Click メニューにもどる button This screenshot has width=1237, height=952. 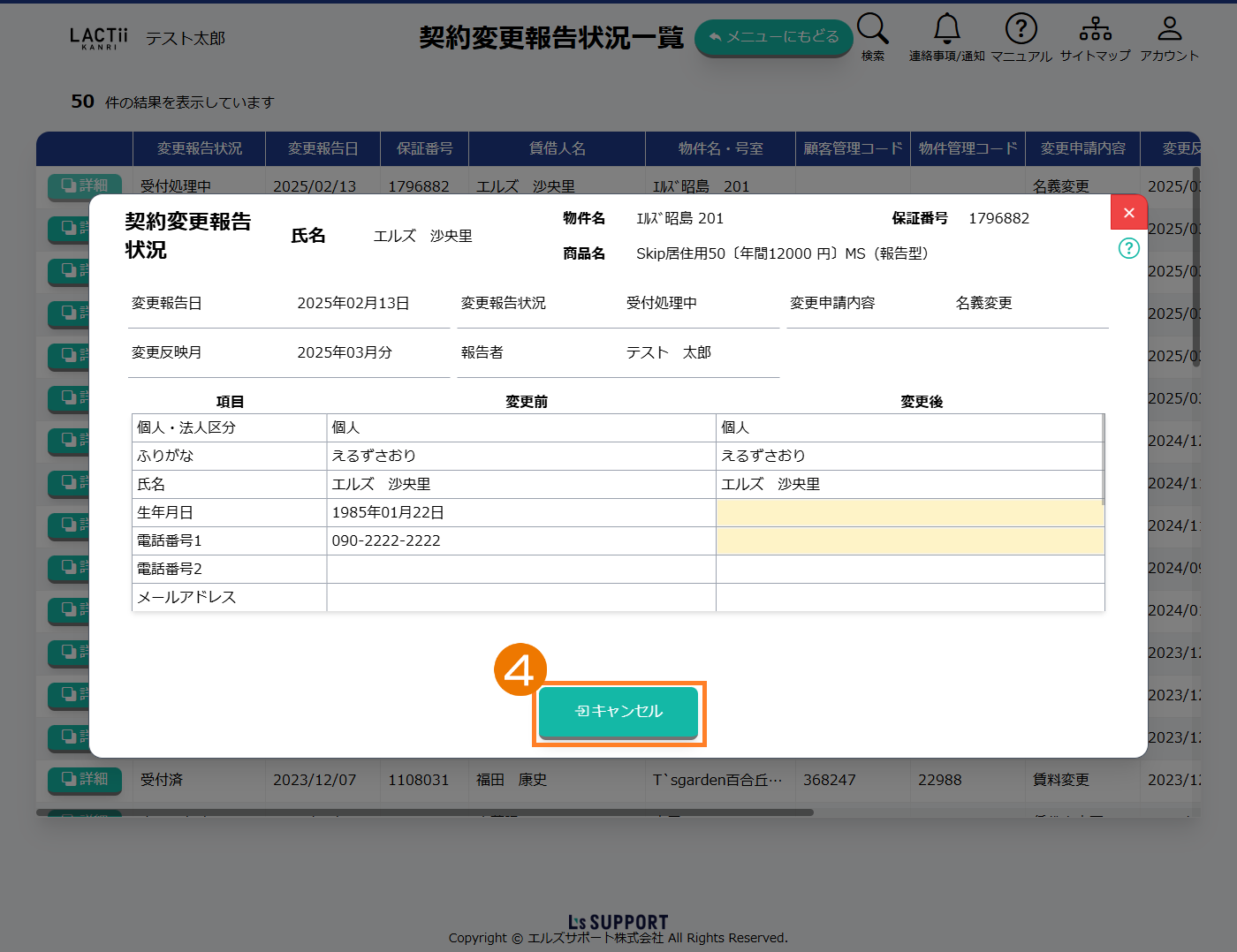(x=773, y=37)
